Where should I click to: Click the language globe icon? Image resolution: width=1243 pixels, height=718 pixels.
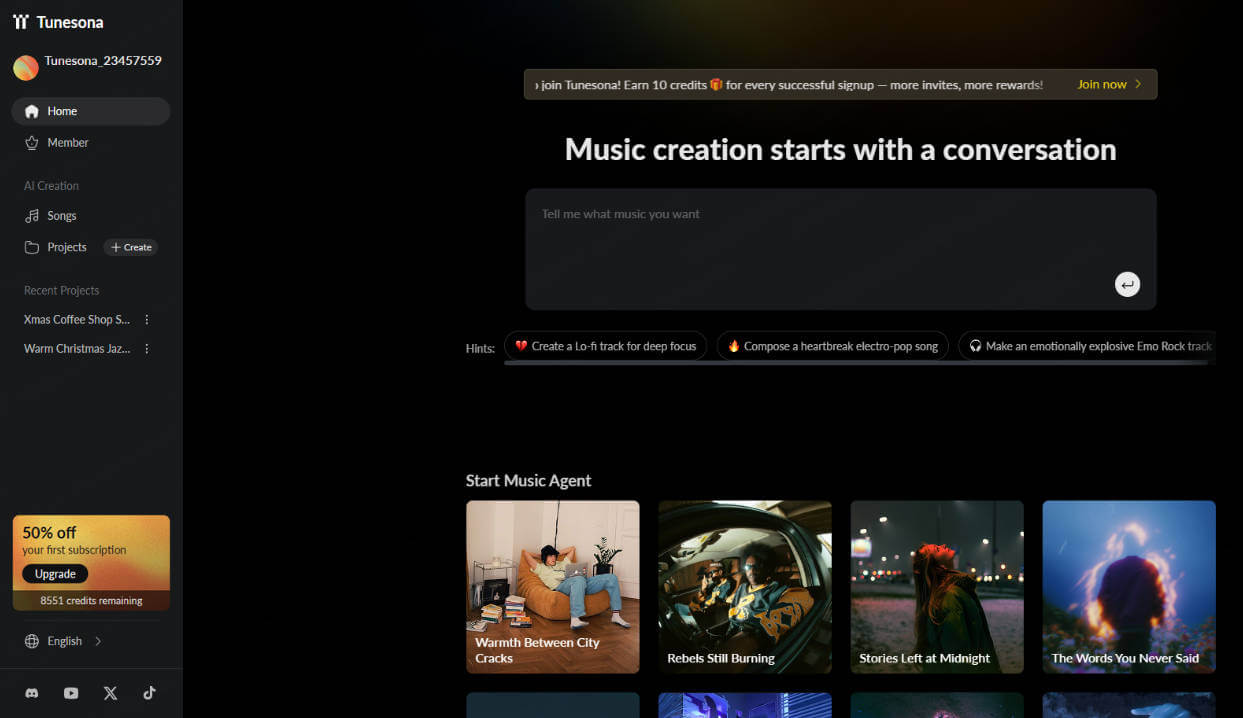(x=32, y=640)
